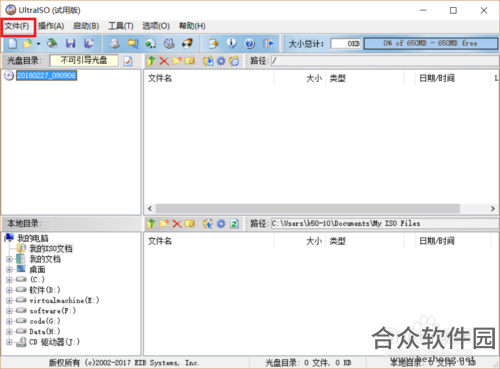Click red Delete X in local directory toolbar

(177, 223)
